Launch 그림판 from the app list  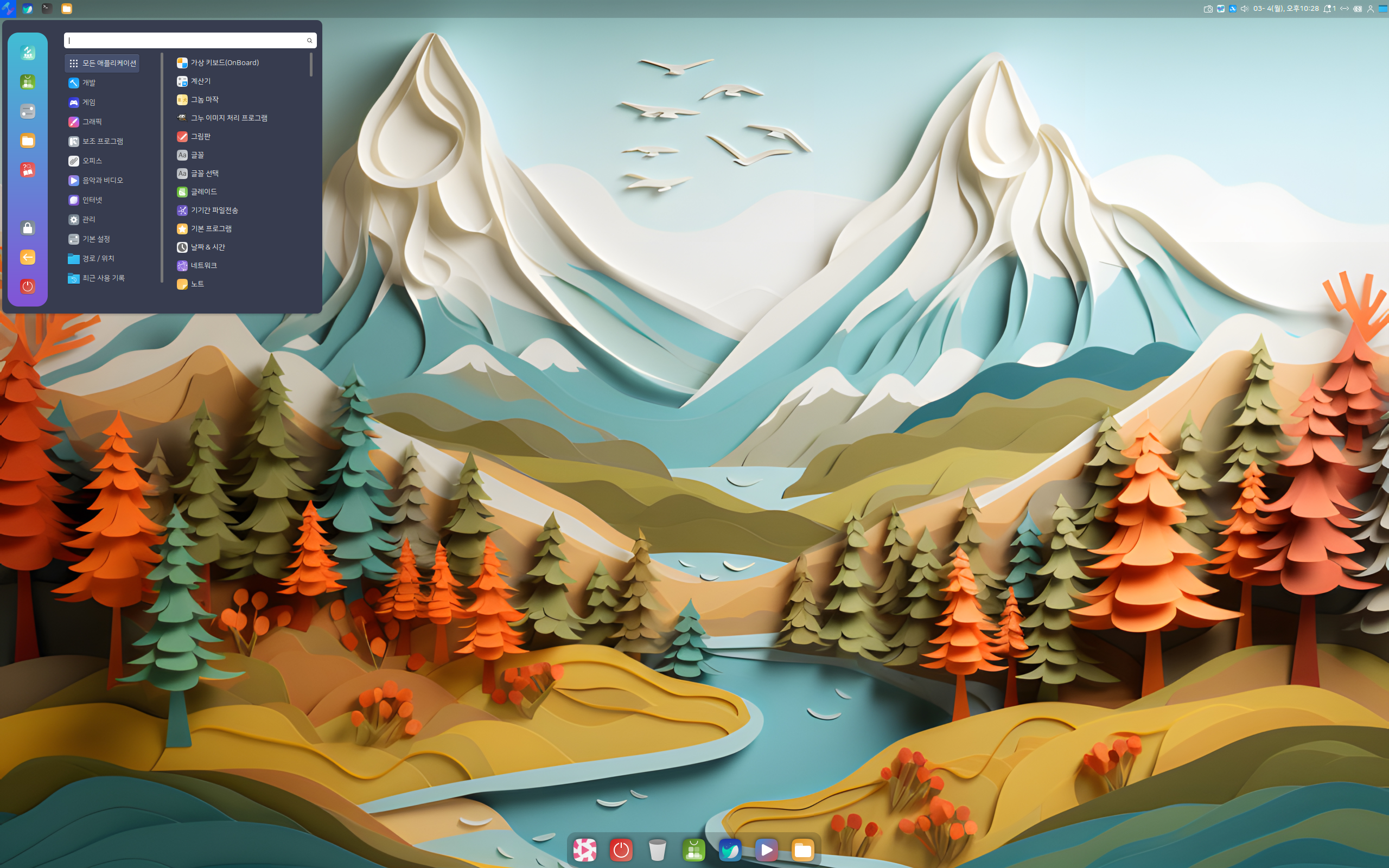[194, 136]
